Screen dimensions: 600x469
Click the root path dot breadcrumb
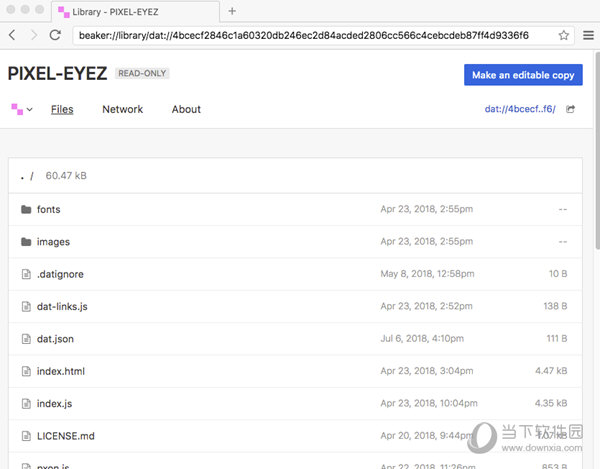[x=23, y=177]
